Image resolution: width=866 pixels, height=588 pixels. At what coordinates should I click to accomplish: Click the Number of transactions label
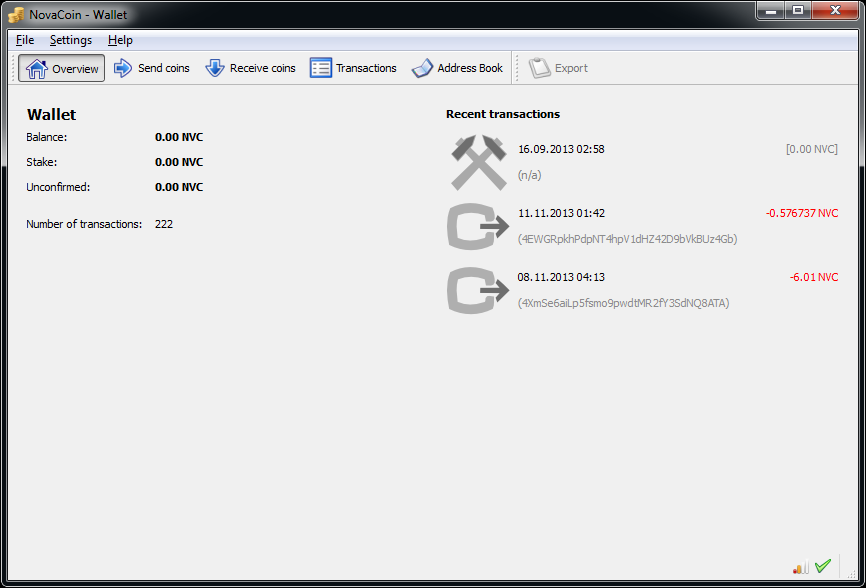[x=84, y=224]
